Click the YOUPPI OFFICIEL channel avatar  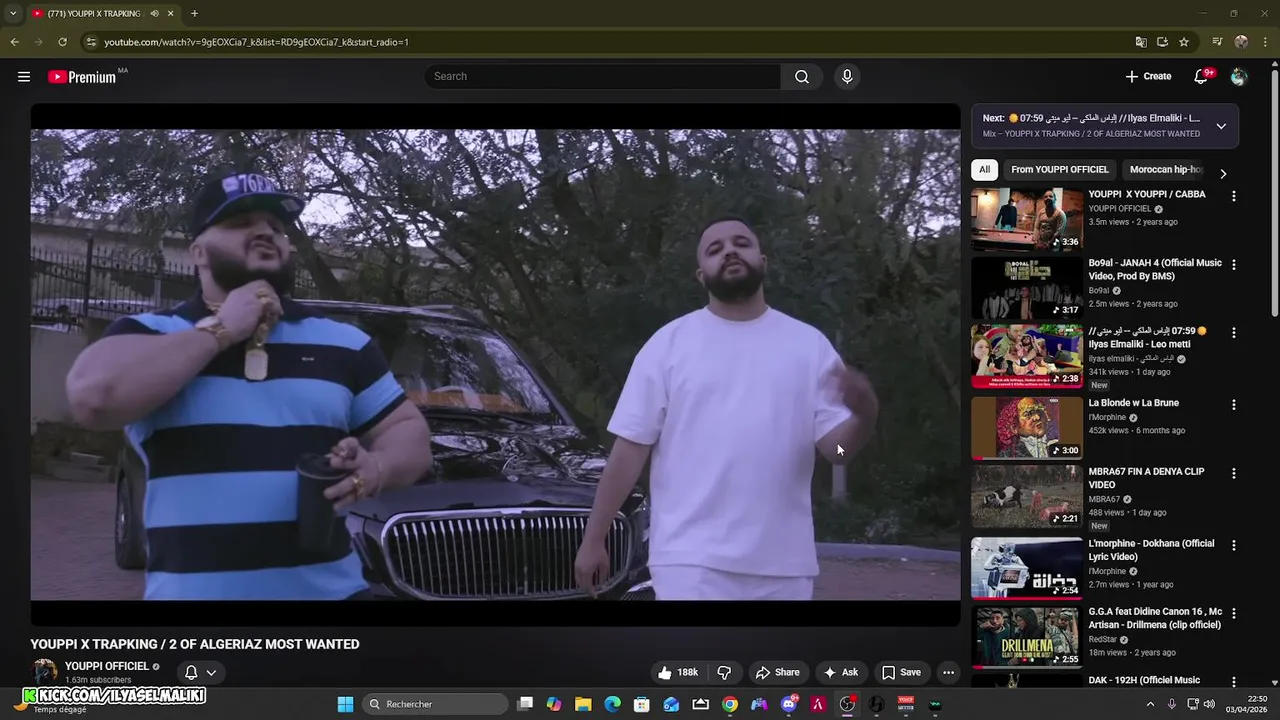tap(45, 672)
